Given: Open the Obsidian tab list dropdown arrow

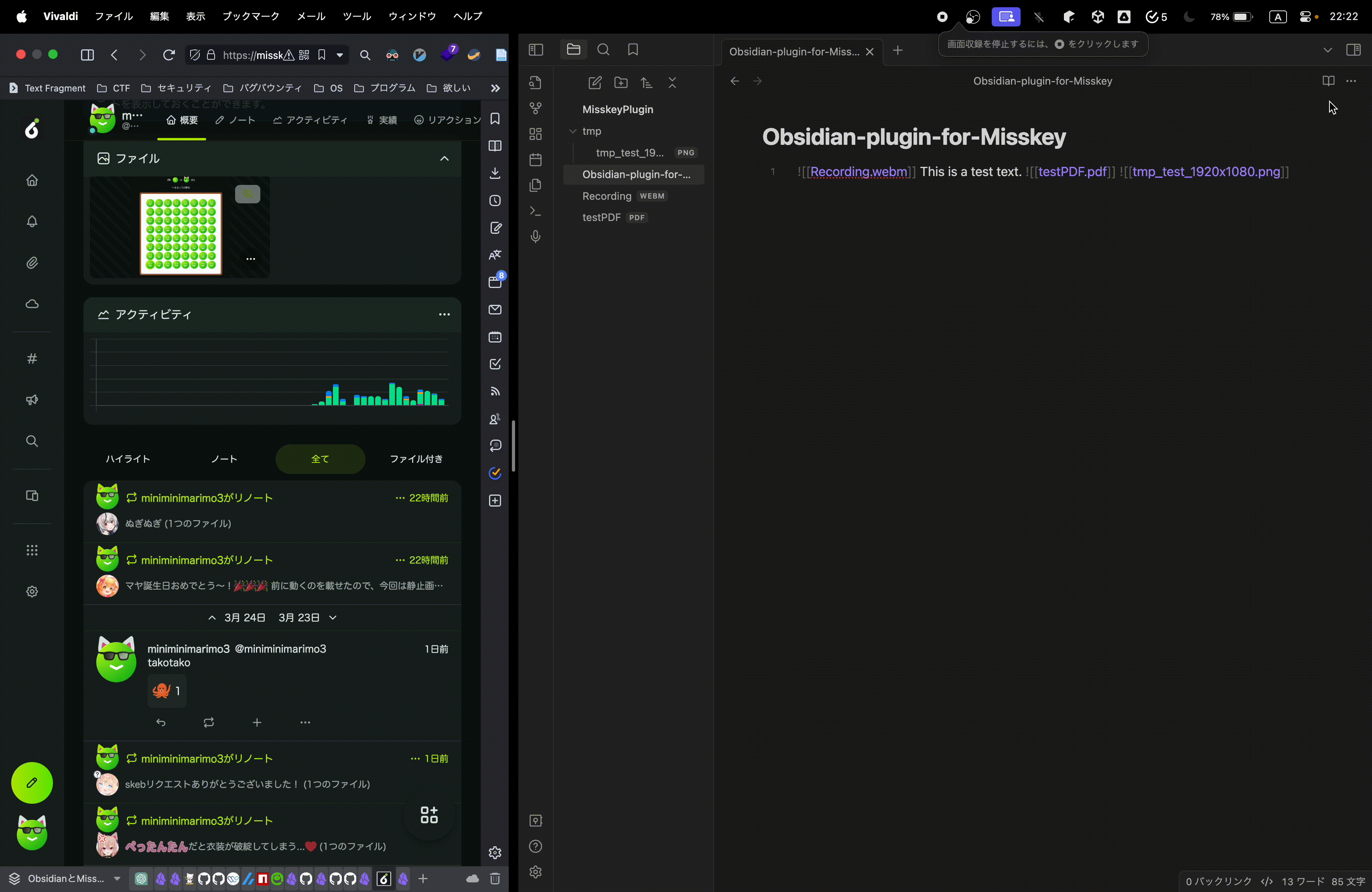Looking at the screenshot, I should 1327,50.
